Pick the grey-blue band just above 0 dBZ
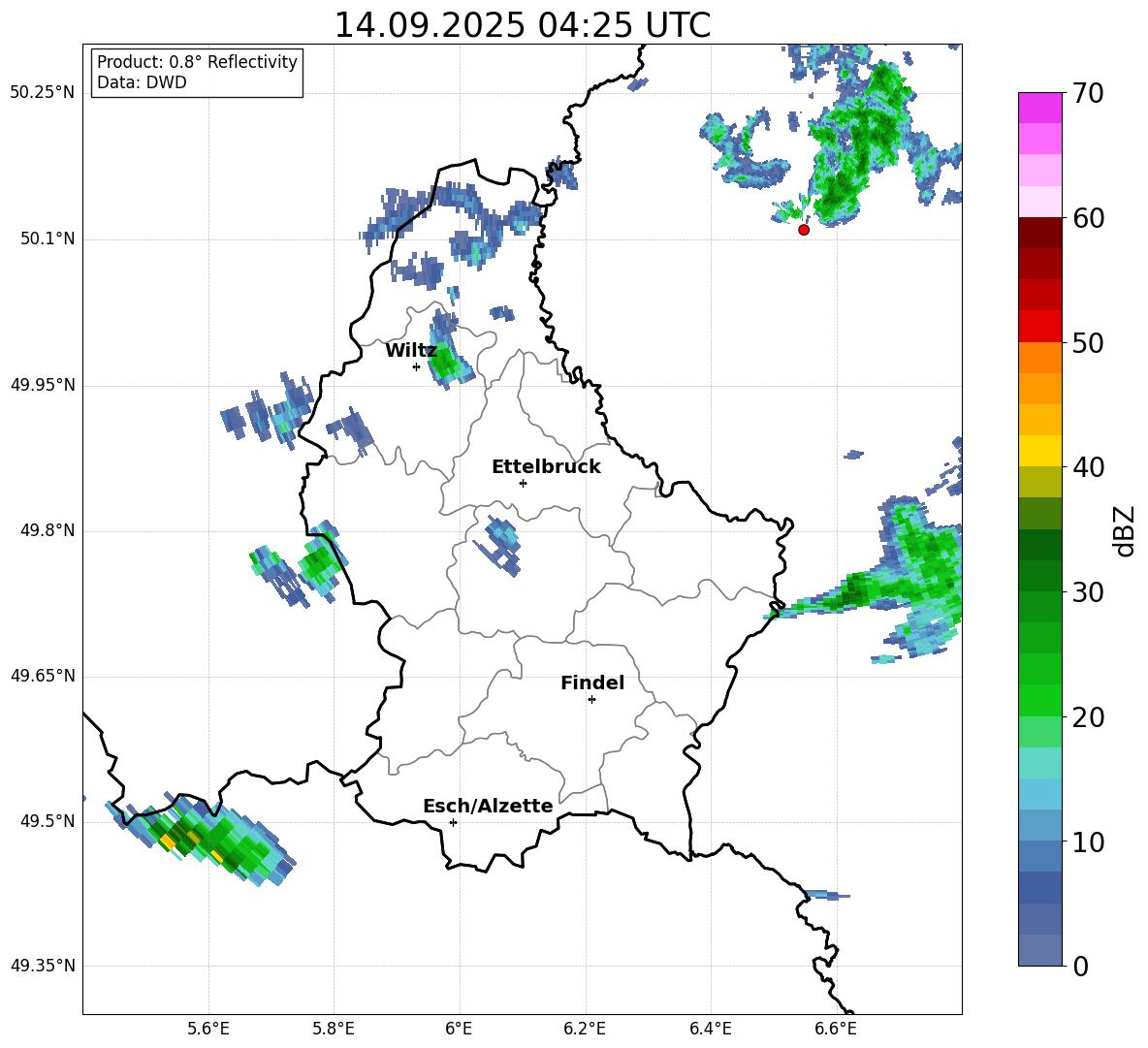1148x1048 pixels. (x=1039, y=950)
